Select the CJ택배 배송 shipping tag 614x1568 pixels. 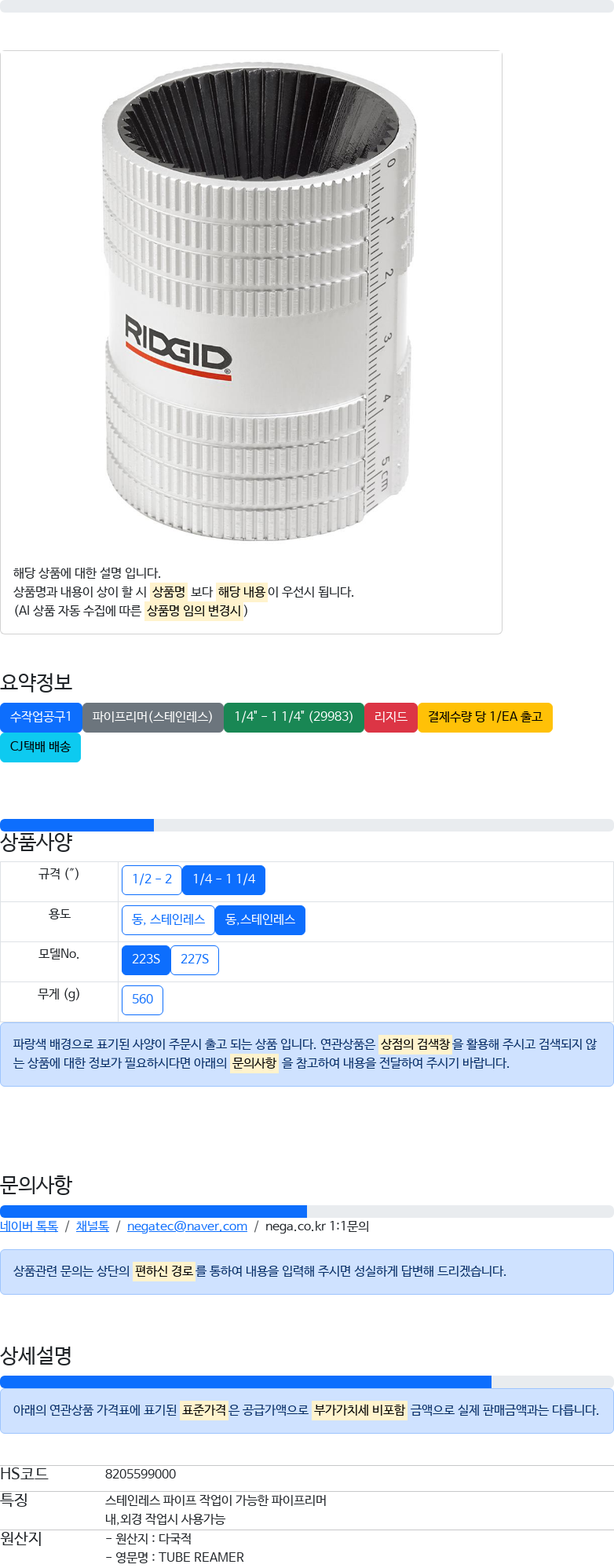point(41,747)
